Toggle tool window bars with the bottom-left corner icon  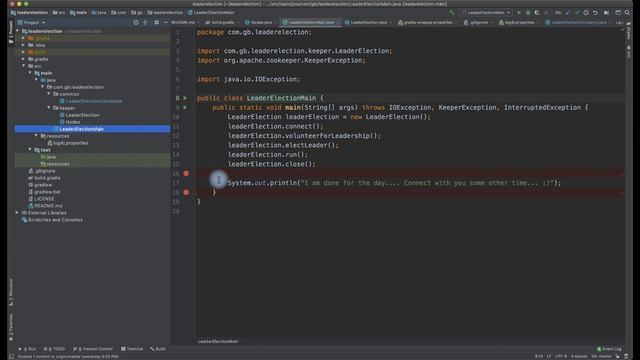click(x=11, y=356)
